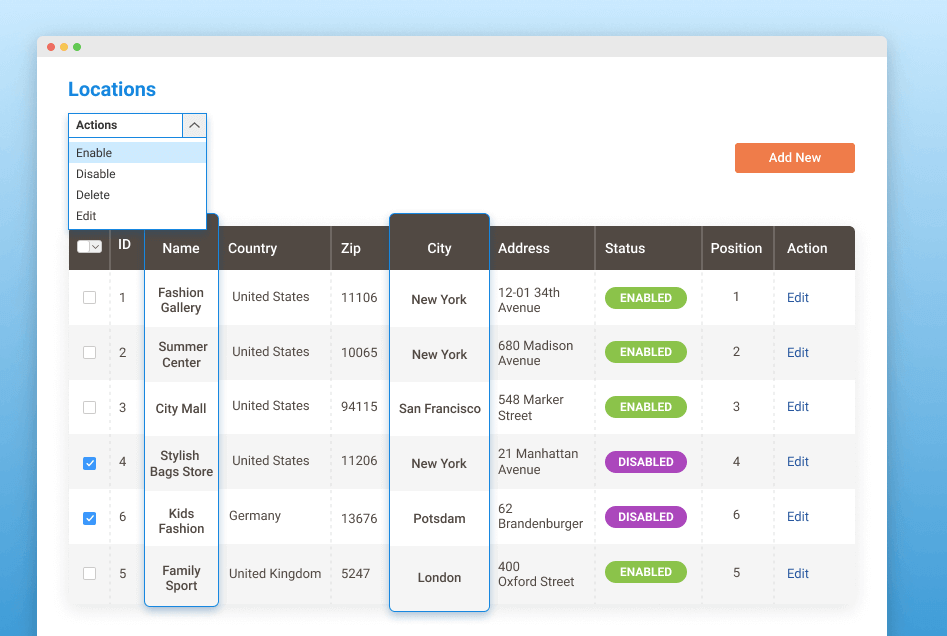Uncheck the Stylish Bags Store checkbox

[89, 463]
